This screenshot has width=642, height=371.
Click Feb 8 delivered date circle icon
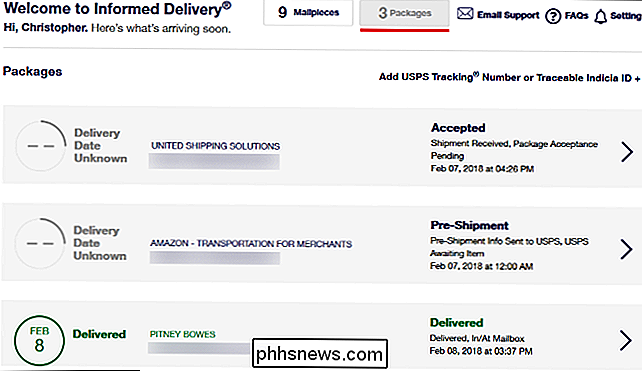tap(39, 340)
